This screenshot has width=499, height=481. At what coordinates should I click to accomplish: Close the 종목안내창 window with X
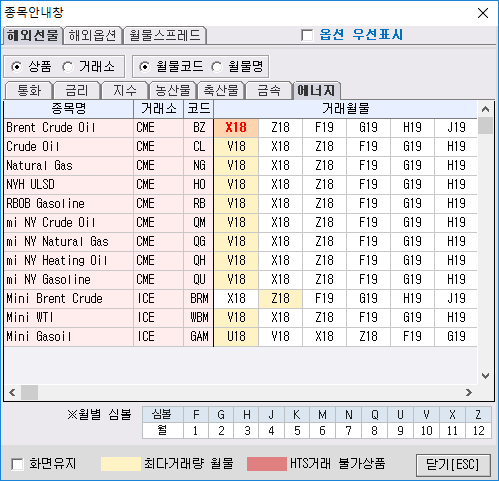pyautogui.click(x=483, y=13)
